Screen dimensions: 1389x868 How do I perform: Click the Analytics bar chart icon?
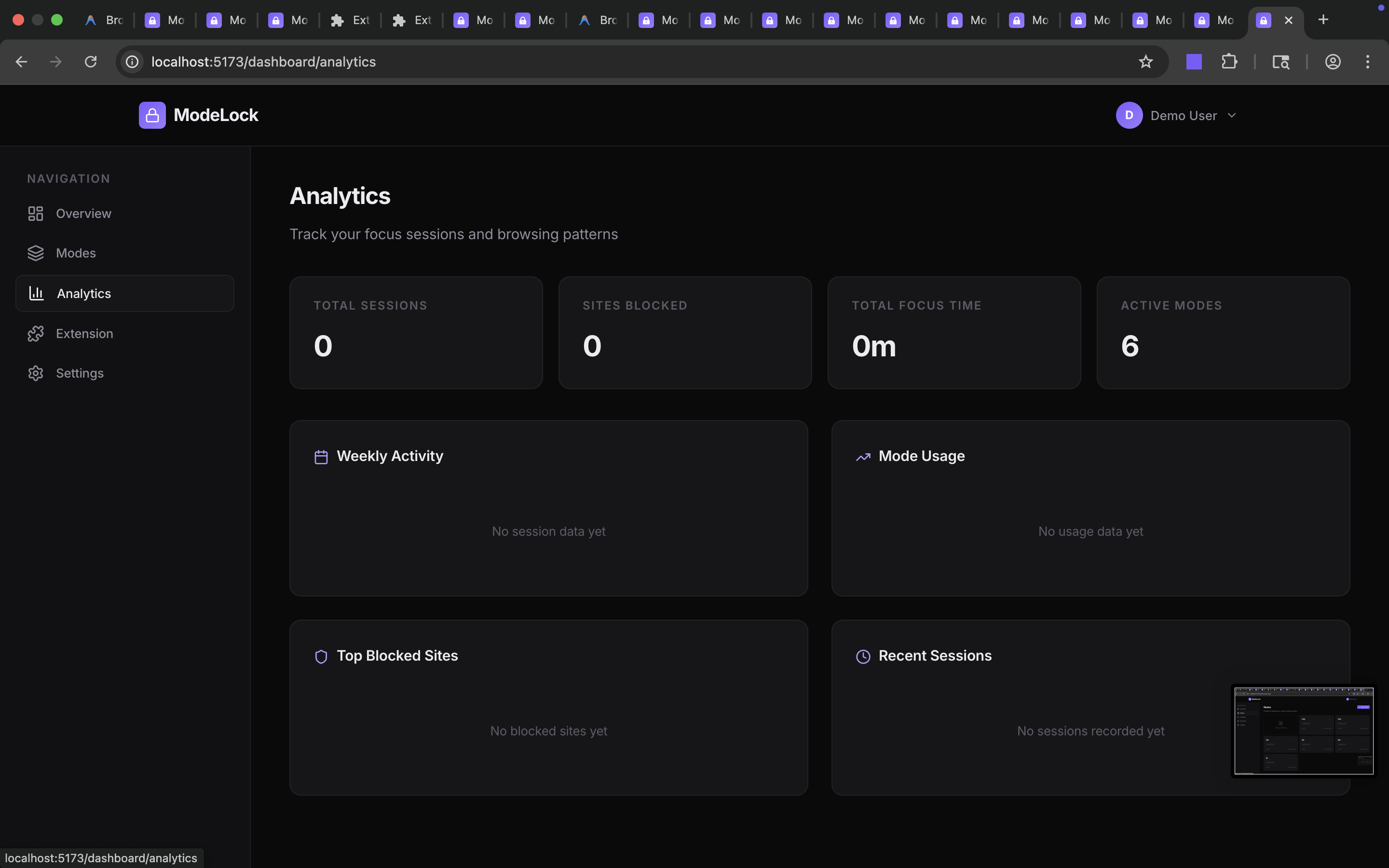point(37,293)
